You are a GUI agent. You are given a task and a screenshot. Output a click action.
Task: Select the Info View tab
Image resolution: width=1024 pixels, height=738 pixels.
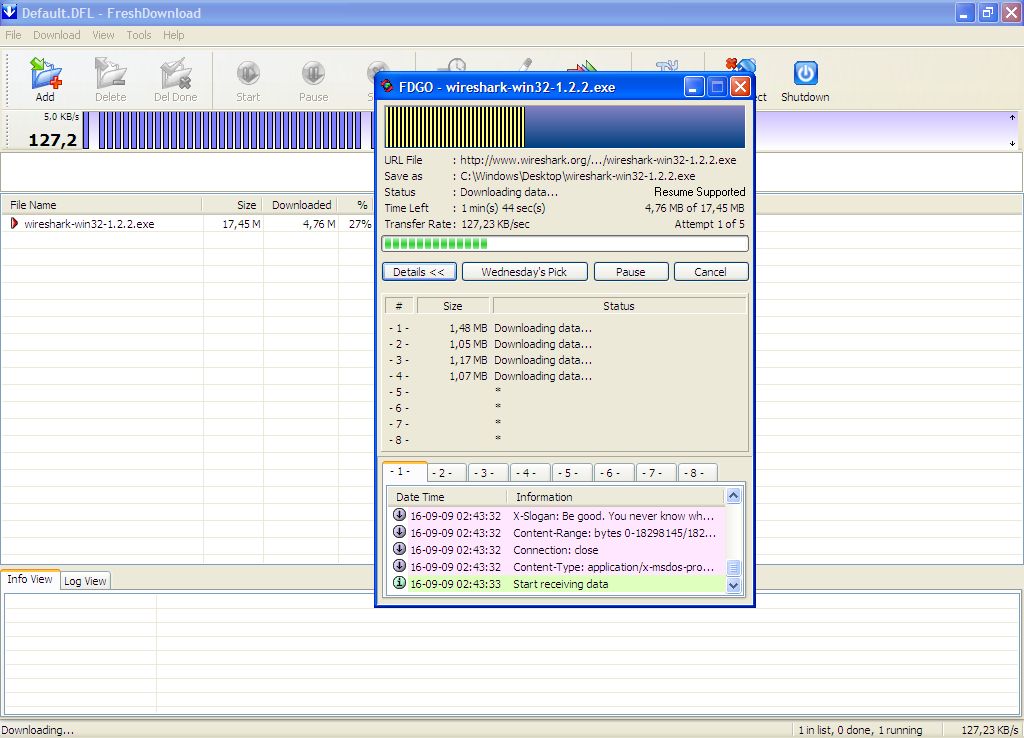click(x=30, y=579)
